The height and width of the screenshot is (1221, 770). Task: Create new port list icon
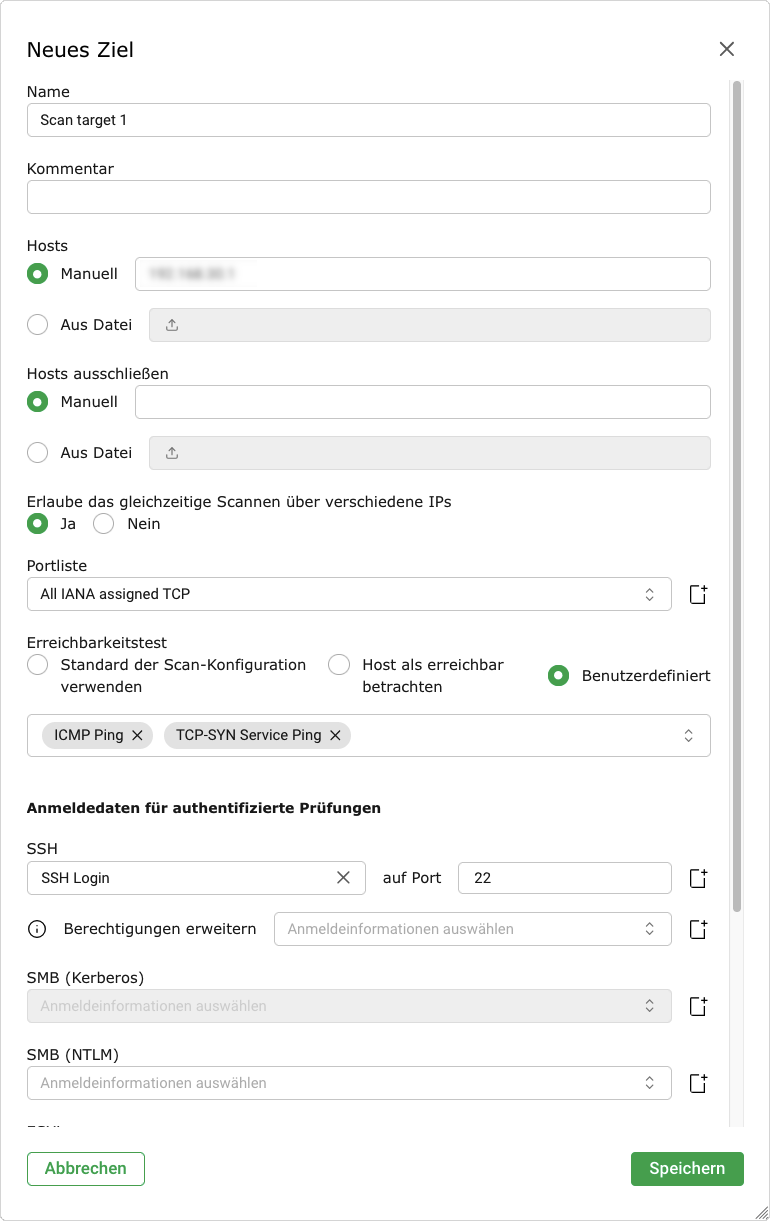(698, 594)
